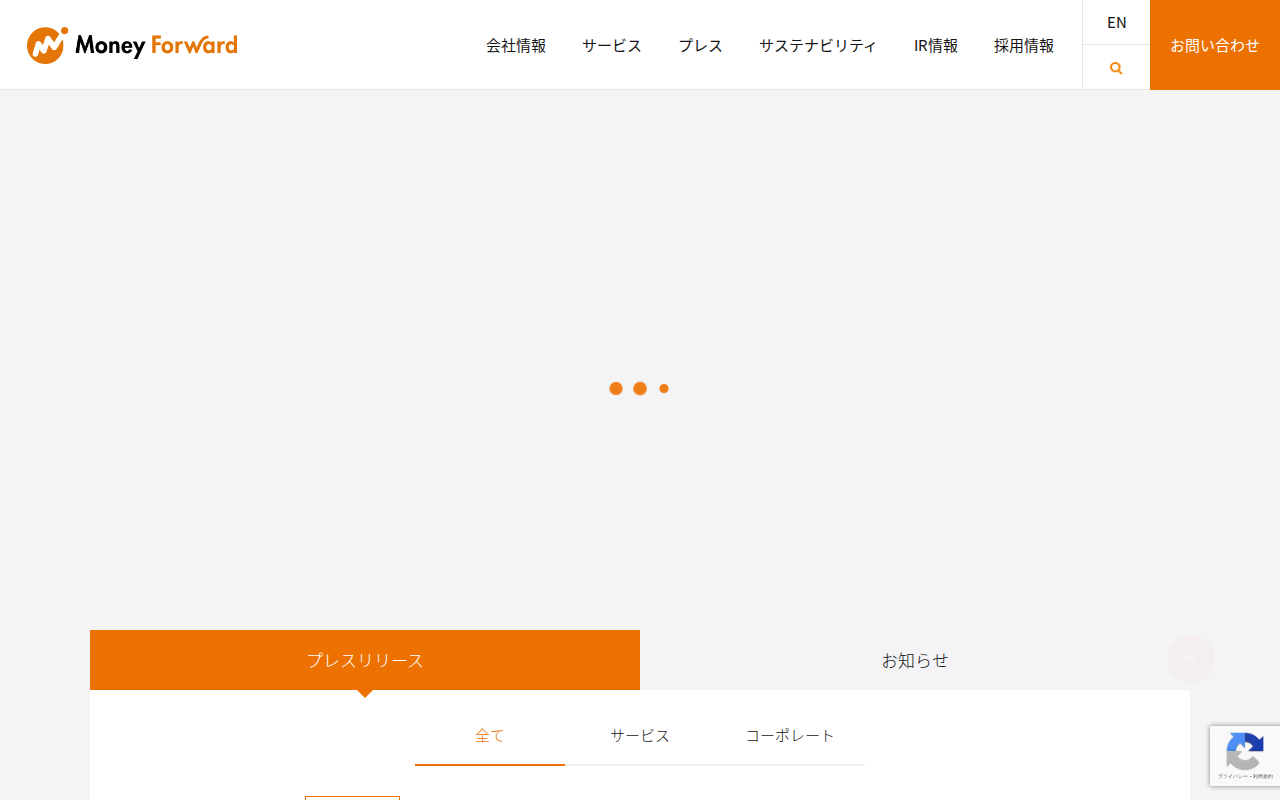This screenshot has width=1280, height=800.
Task: Click the smallest orange loading dot
Action: [x=664, y=388]
